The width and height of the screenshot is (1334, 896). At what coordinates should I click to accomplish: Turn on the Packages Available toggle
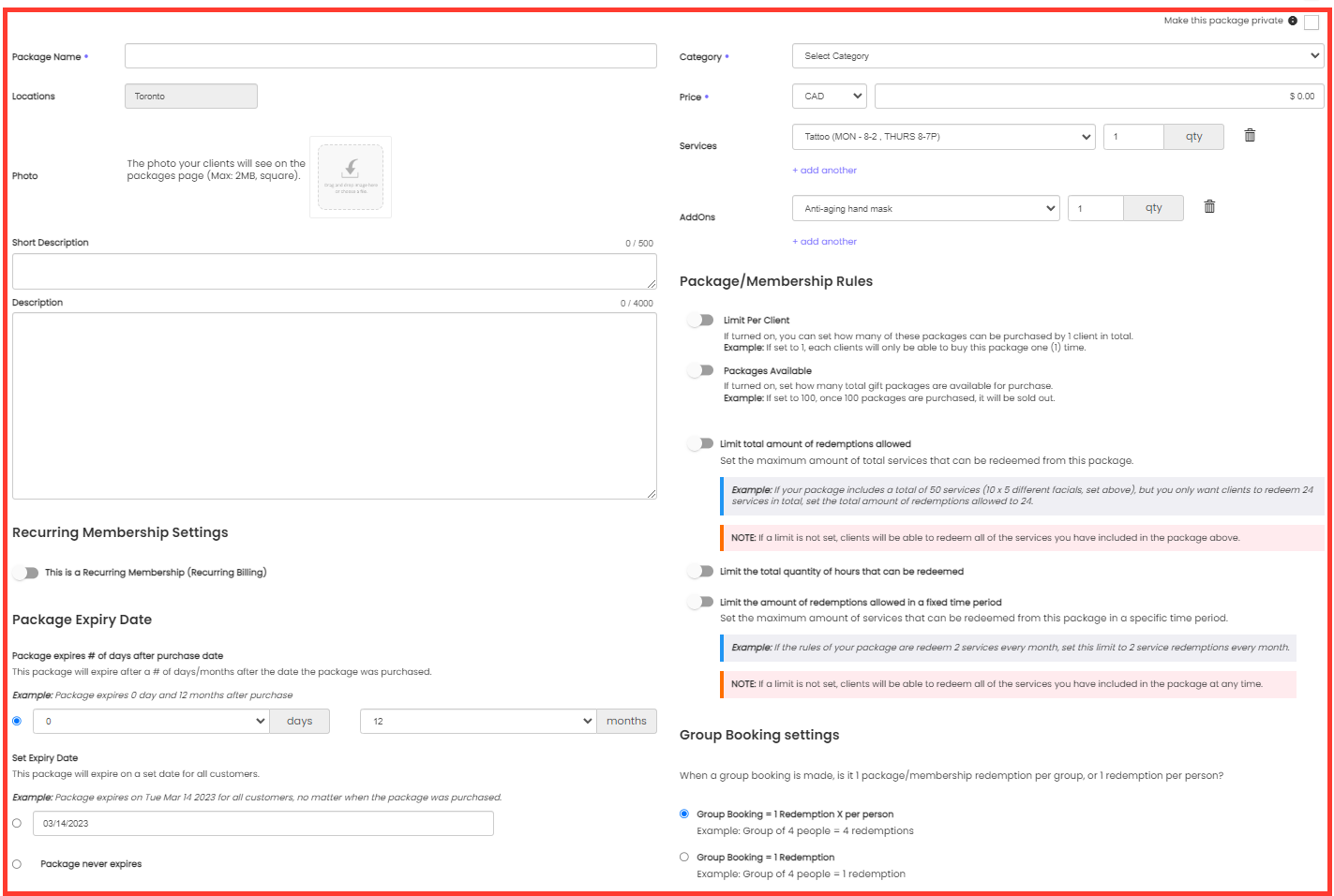pos(701,371)
